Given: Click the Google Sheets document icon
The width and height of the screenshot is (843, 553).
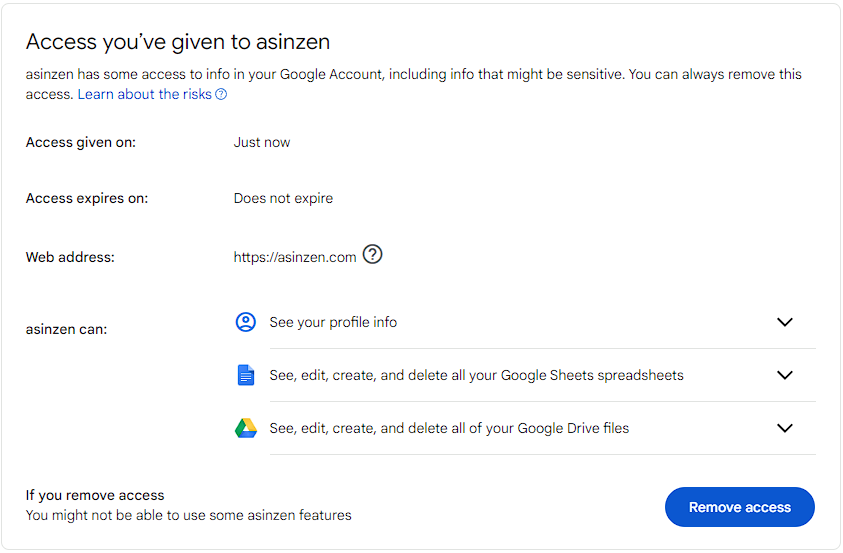Looking at the screenshot, I should point(246,375).
